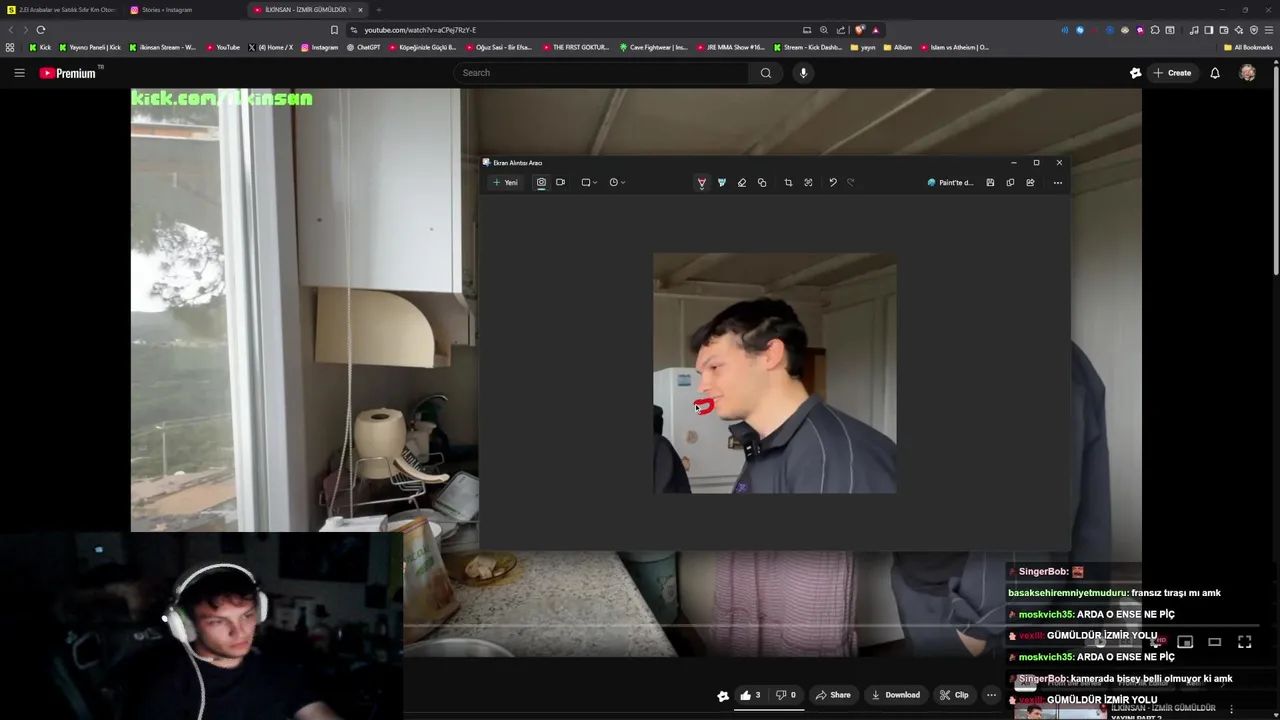This screenshot has width=1280, height=720.
Task: Open the Yayıncı Paneli | Kick bookmark
Action: point(91,47)
